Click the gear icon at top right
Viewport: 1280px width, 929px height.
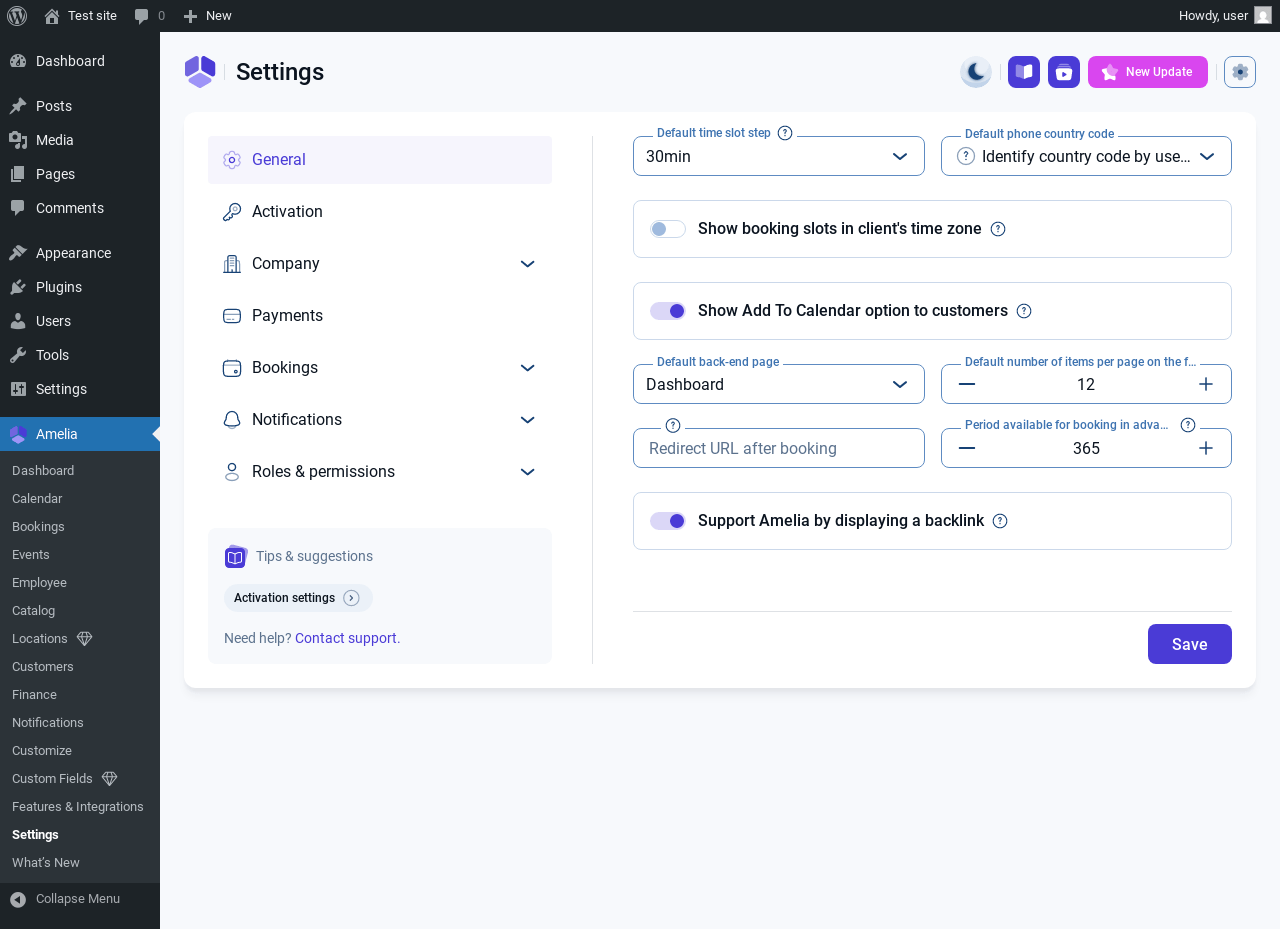1240,72
